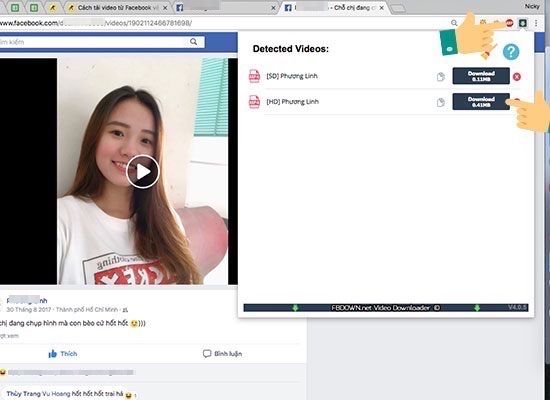Click the magnifier icon in address bar

tap(454, 23)
